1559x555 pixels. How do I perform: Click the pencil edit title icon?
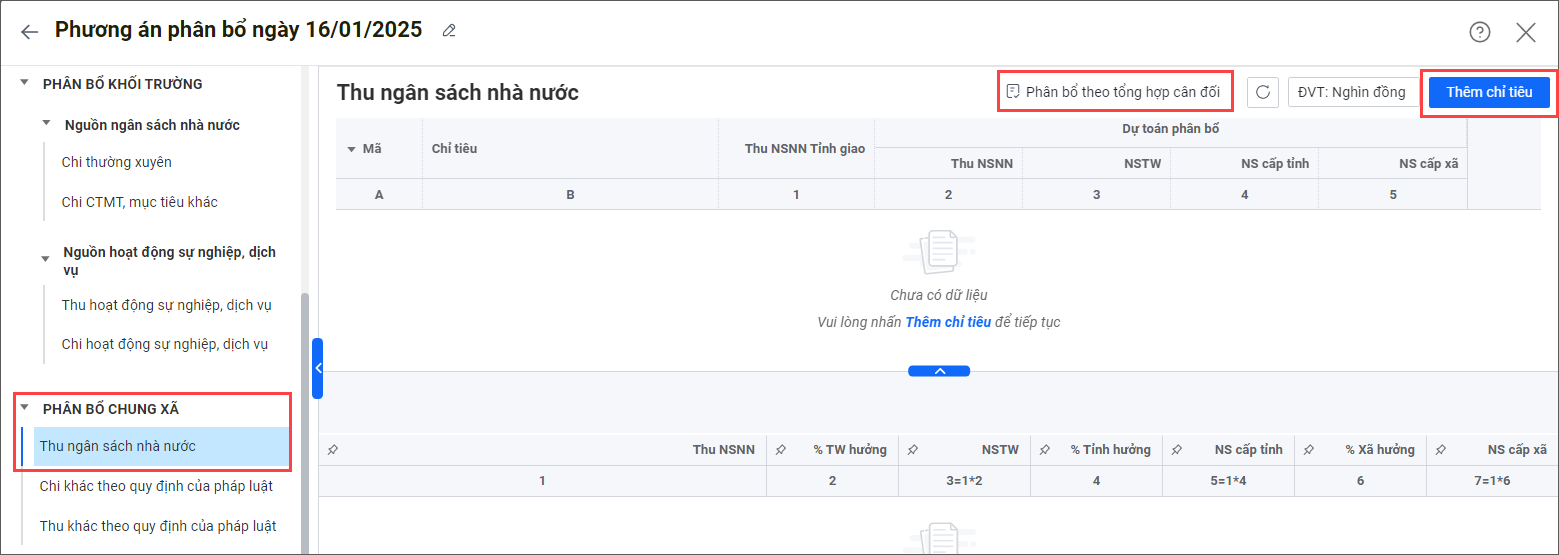click(x=449, y=31)
